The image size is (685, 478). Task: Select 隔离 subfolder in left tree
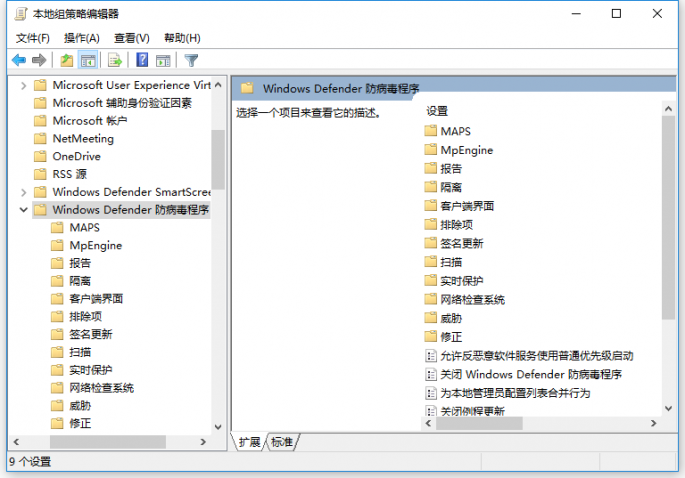(80, 281)
